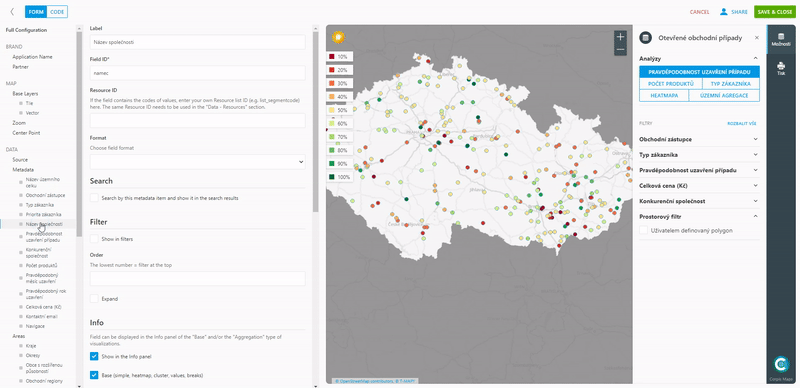
Task: Open Center Point settings
Action: 26,133
